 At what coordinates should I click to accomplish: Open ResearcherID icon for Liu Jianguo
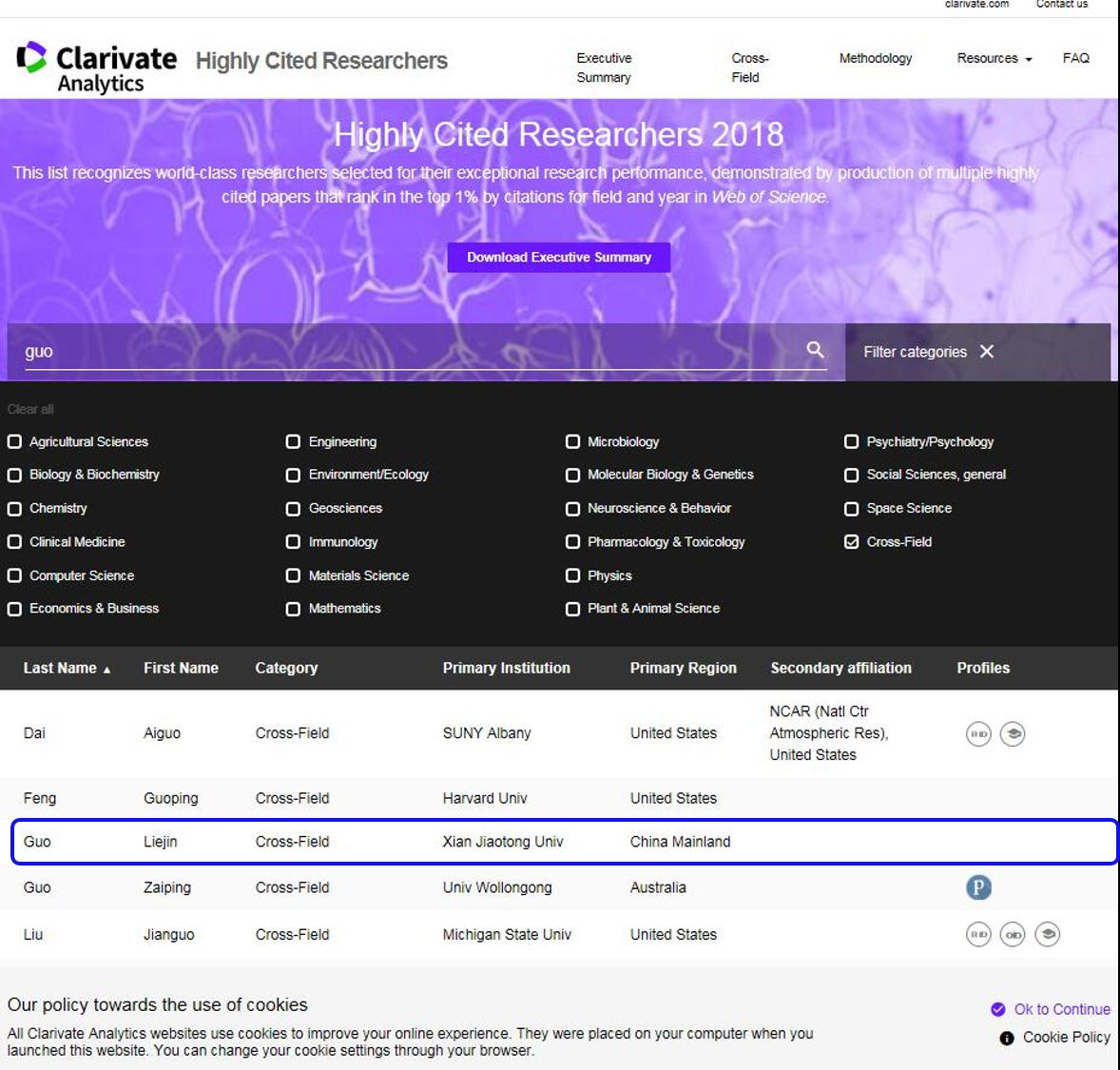(978, 934)
